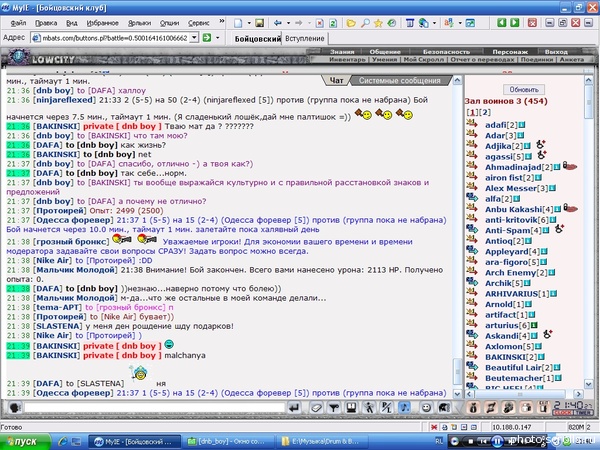600x450 pixels.
Task: Click the monitor icon in chat bar
Action: [x=351, y=408]
